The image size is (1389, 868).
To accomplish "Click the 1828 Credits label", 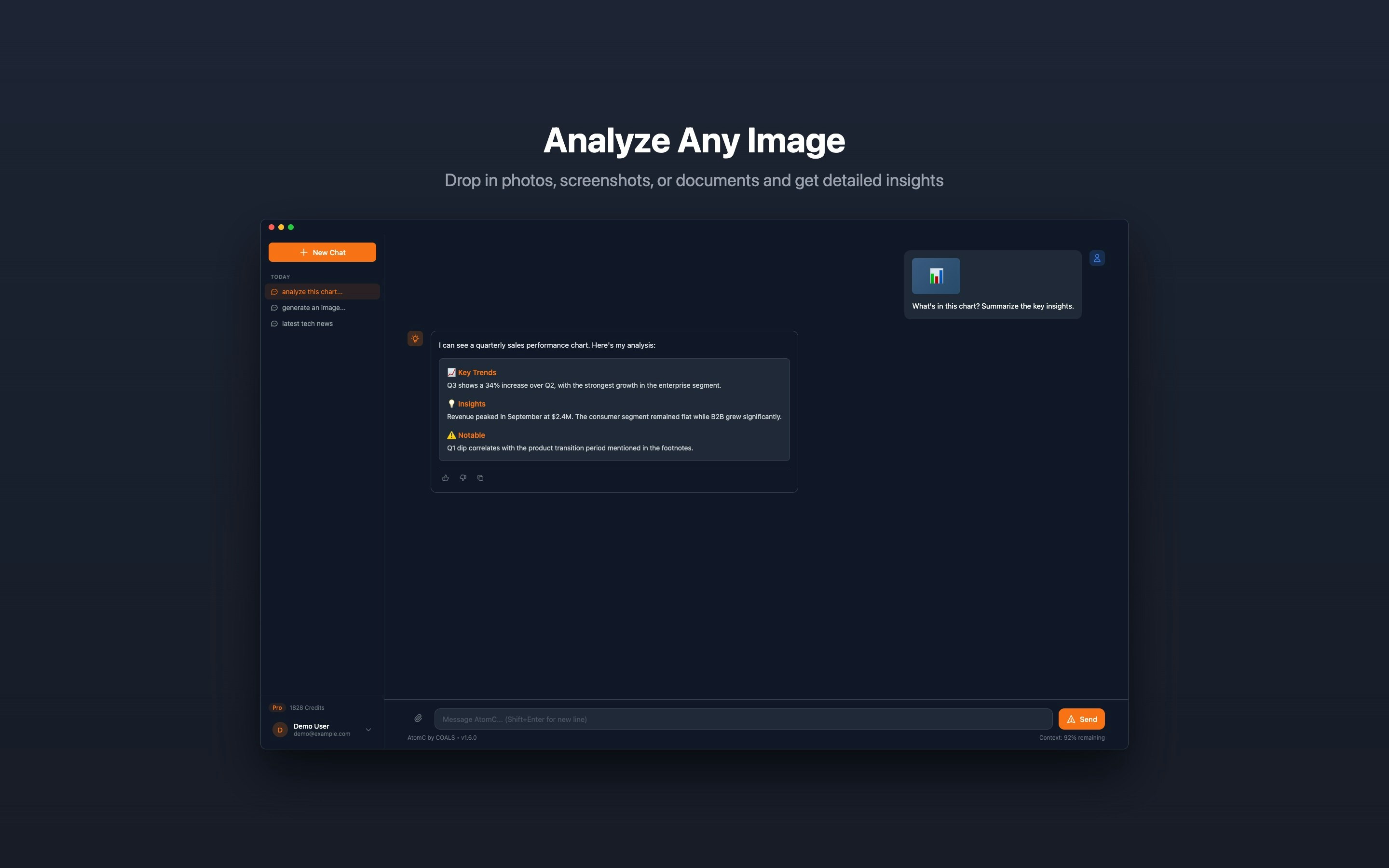I will point(307,707).
